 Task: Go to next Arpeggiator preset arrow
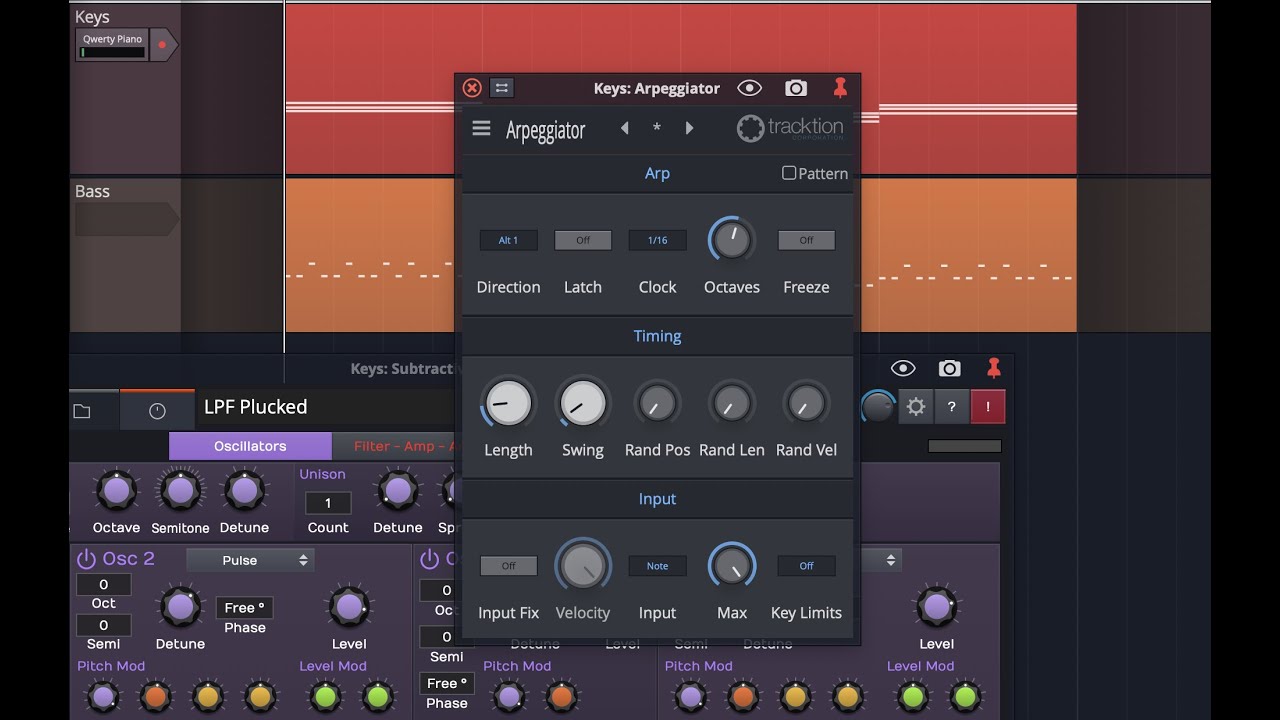click(x=689, y=128)
